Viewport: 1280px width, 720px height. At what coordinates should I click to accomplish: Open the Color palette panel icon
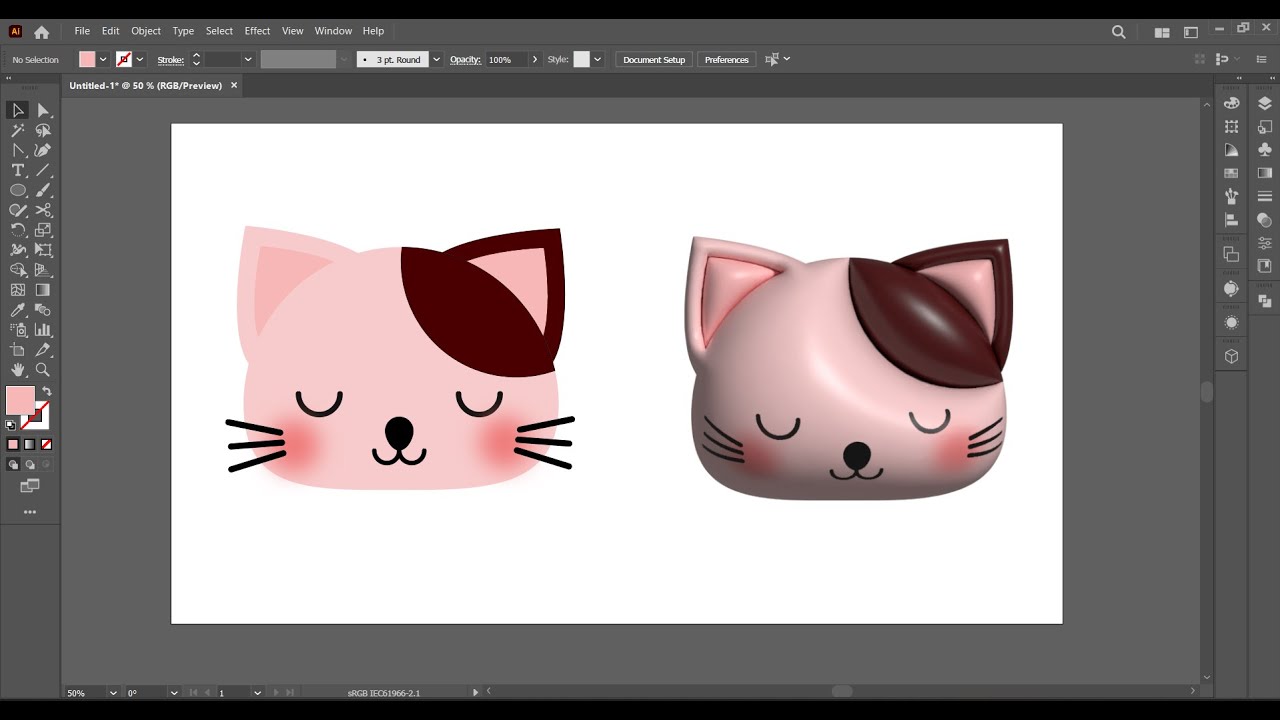click(1232, 104)
